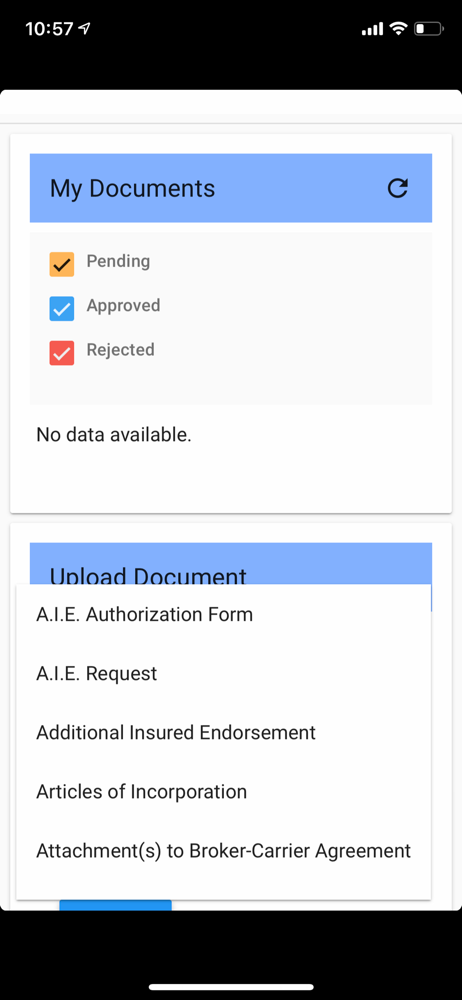Uncheck the Rejected filter checkbox
462x1000 pixels.
pyautogui.click(x=62, y=353)
